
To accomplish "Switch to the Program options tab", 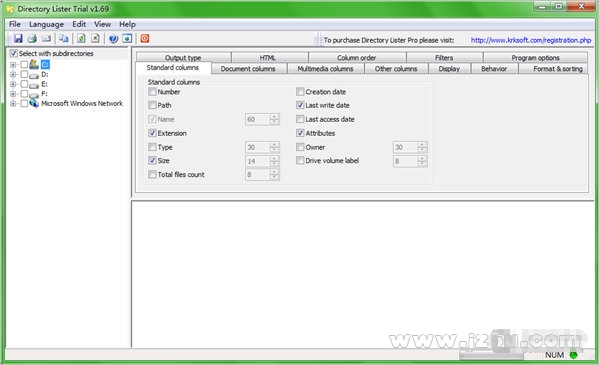I will pos(535,57).
